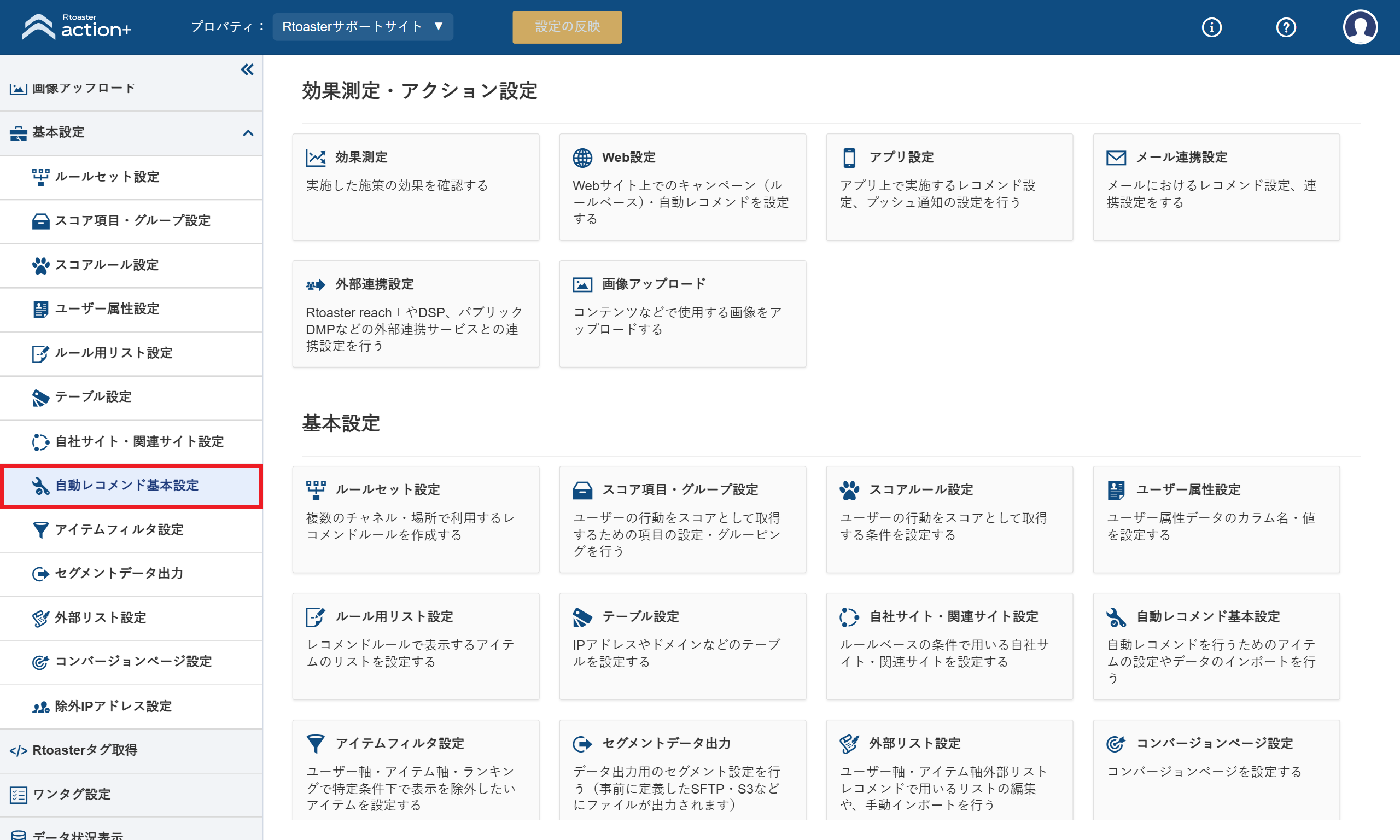Click 効果測定 chart icon in card

point(315,157)
